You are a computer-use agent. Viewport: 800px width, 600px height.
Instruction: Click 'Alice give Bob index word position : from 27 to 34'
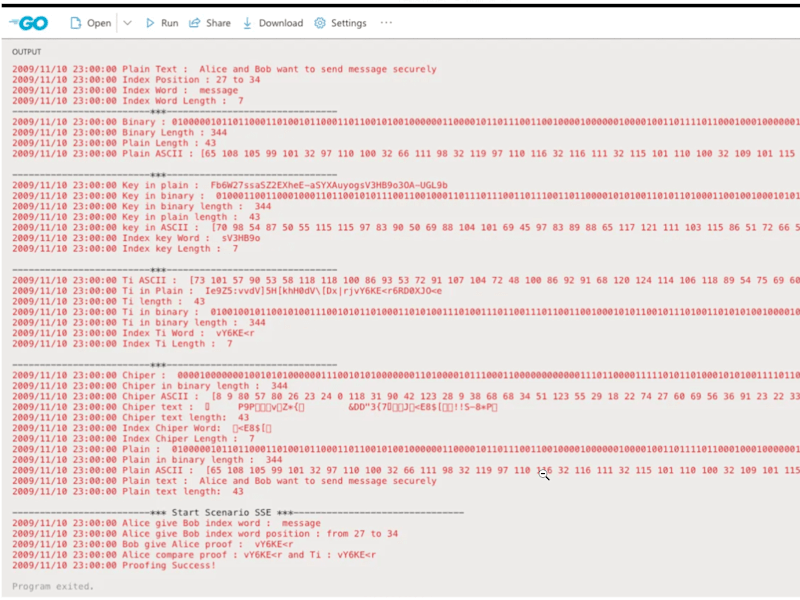pyautogui.click(x=205, y=534)
